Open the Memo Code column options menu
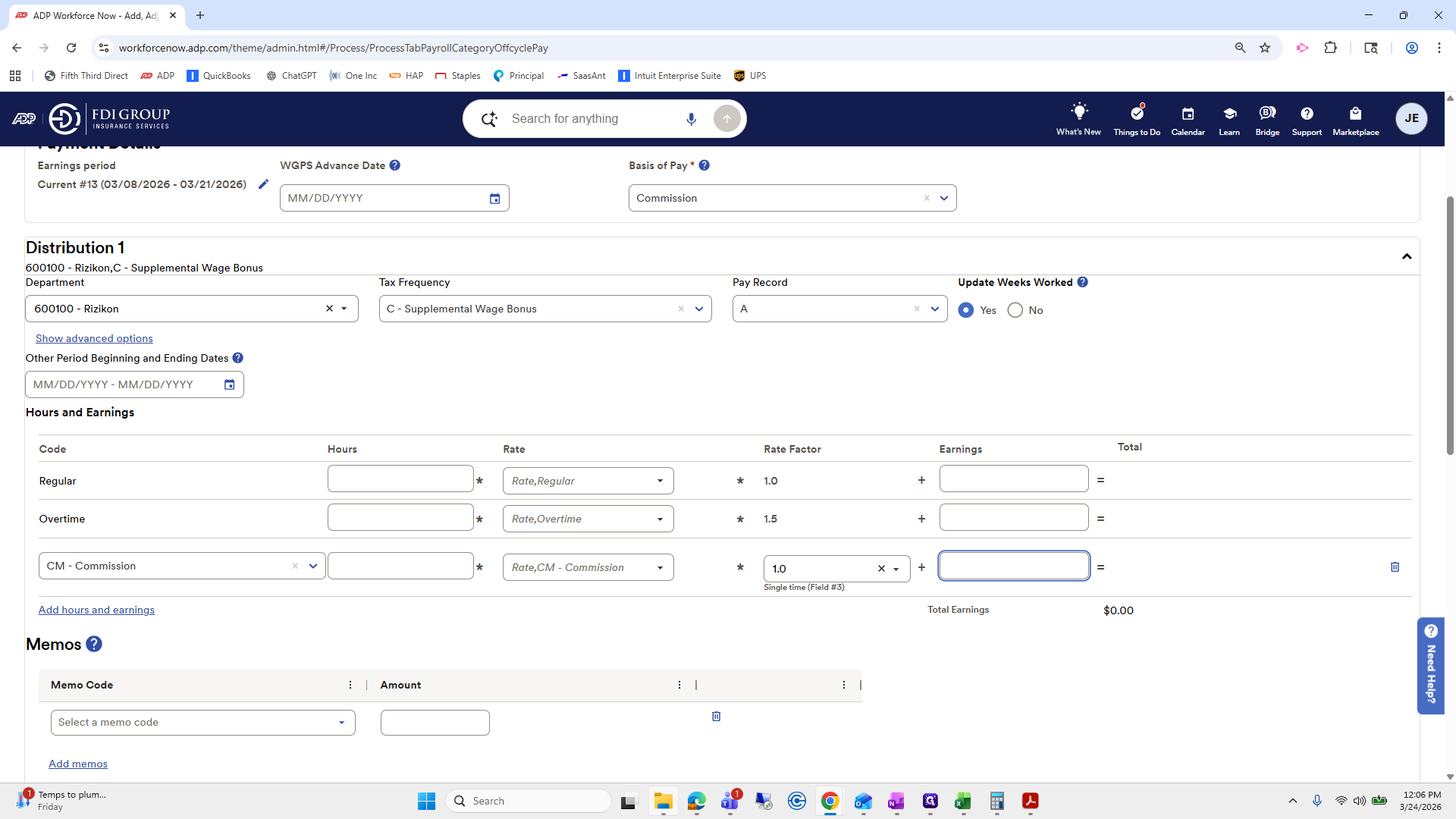 (350, 685)
